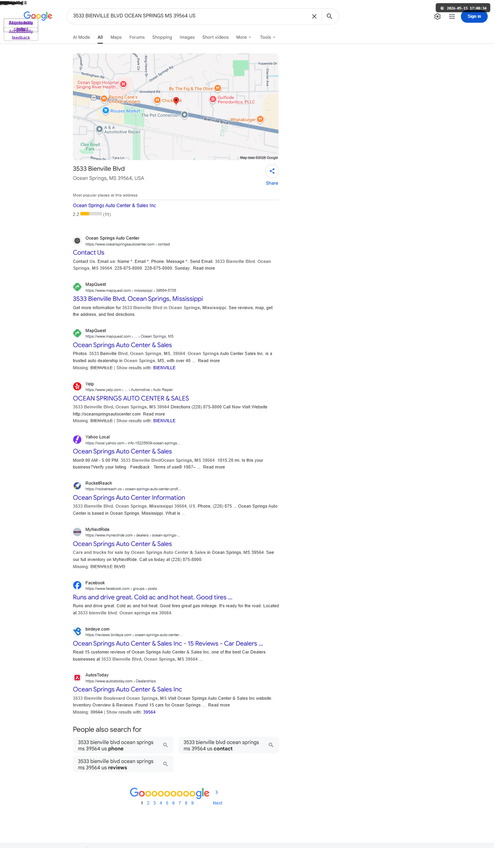Expand the More search filters dropdown
The height and width of the screenshot is (848, 500).
pos(243,37)
